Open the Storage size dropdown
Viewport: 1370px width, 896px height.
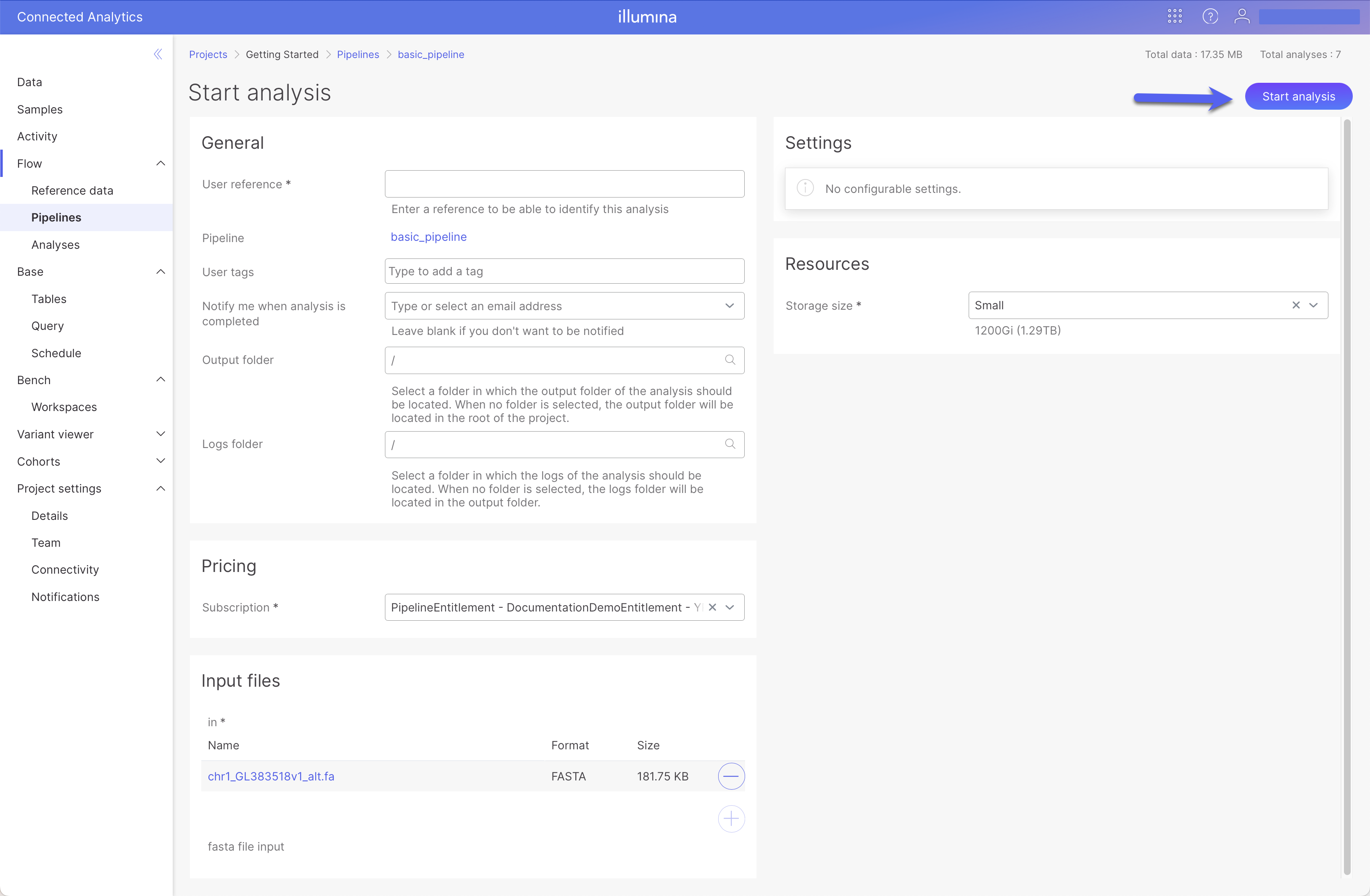[x=1314, y=305]
